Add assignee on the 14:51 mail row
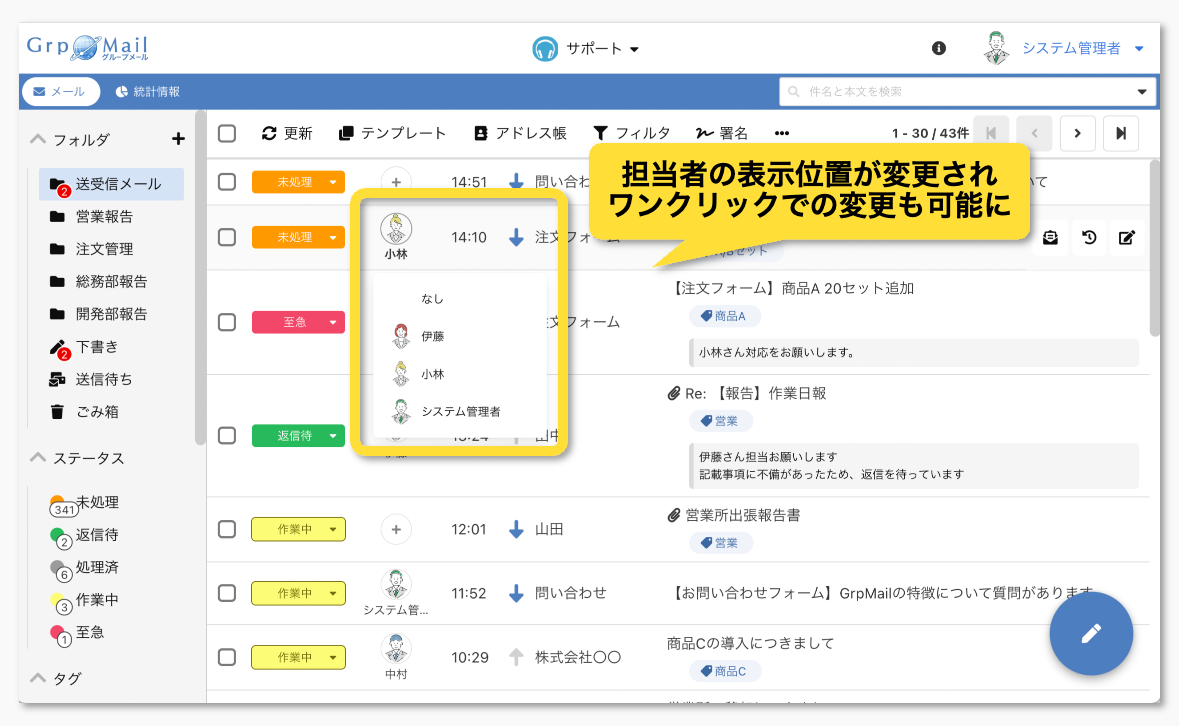The image size is (1179, 726). click(396, 182)
